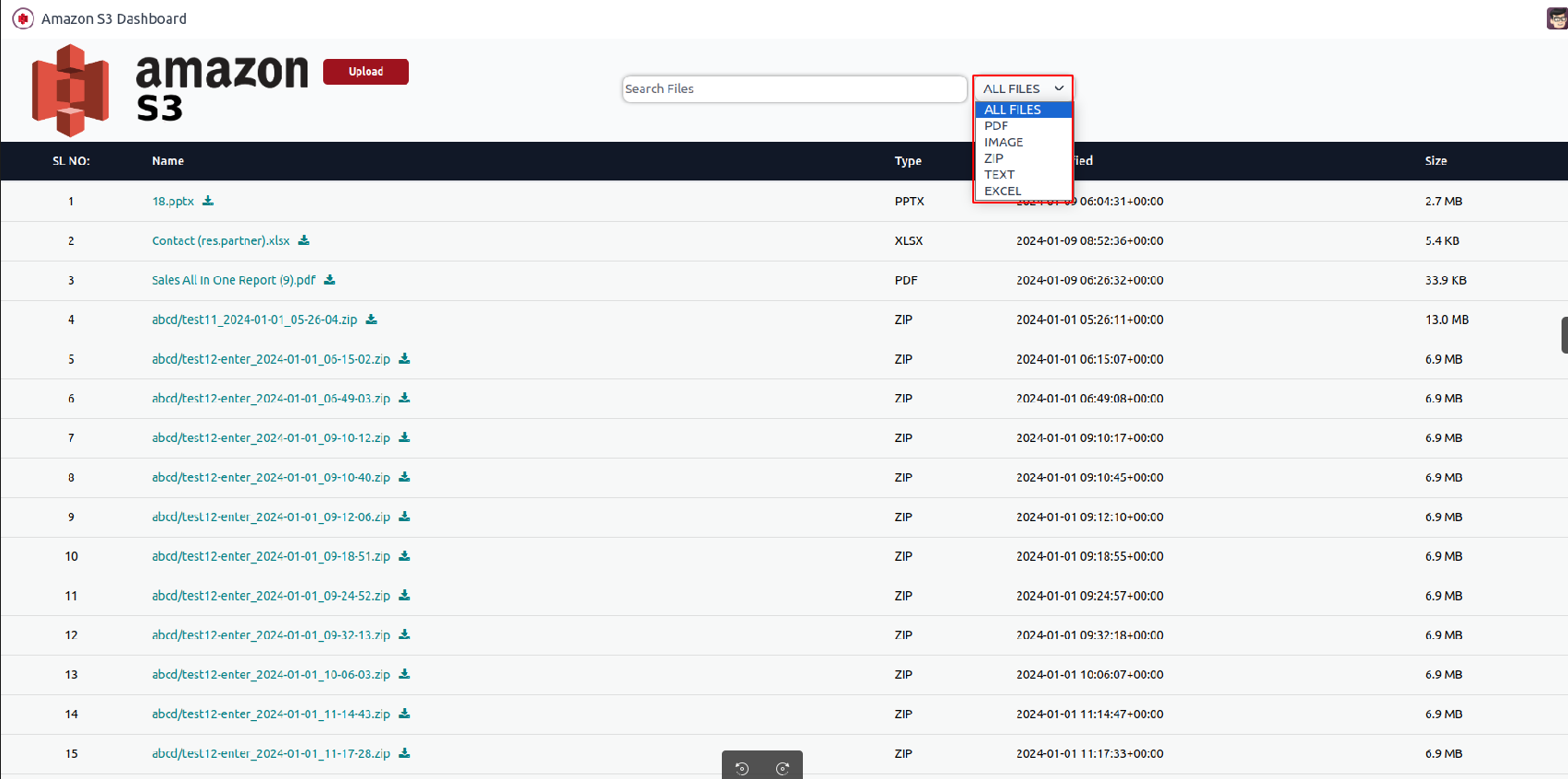Open abcd/test12-enter_2024-01-01_10-06-03.zip link
This screenshot has width=1568, height=779.
(x=271, y=675)
